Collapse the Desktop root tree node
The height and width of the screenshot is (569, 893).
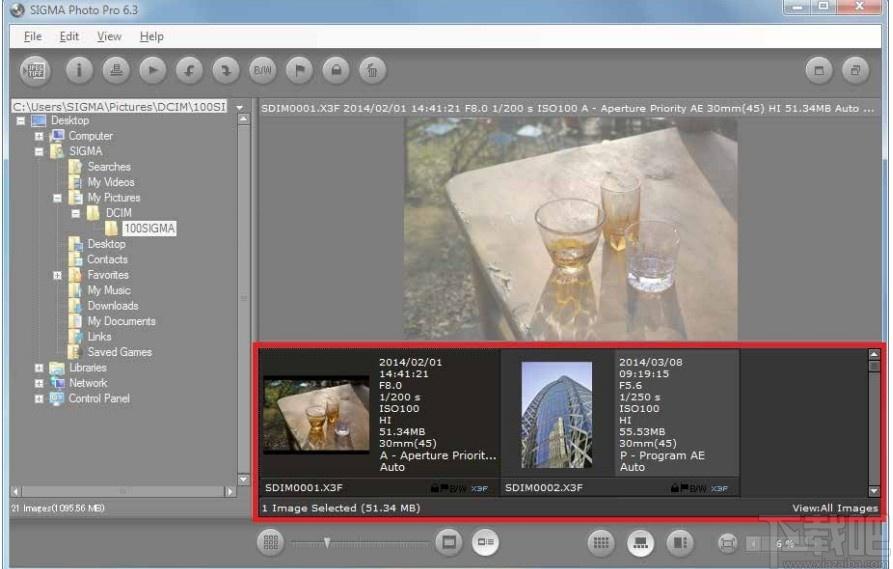[x=21, y=121]
